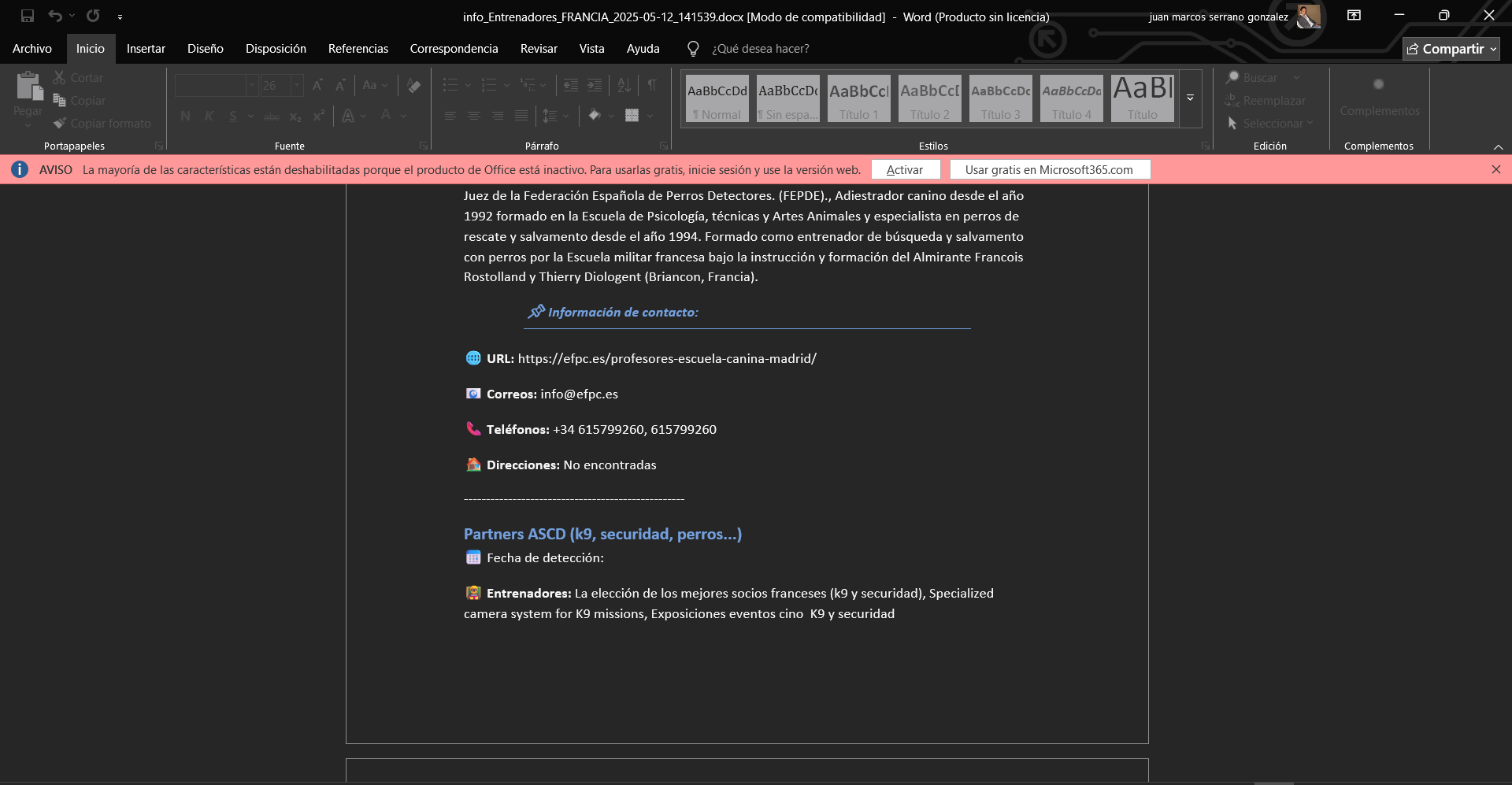Image resolution: width=1512 pixels, height=785 pixels.
Task: Click the Pegar clipboard icon
Action: (29, 87)
